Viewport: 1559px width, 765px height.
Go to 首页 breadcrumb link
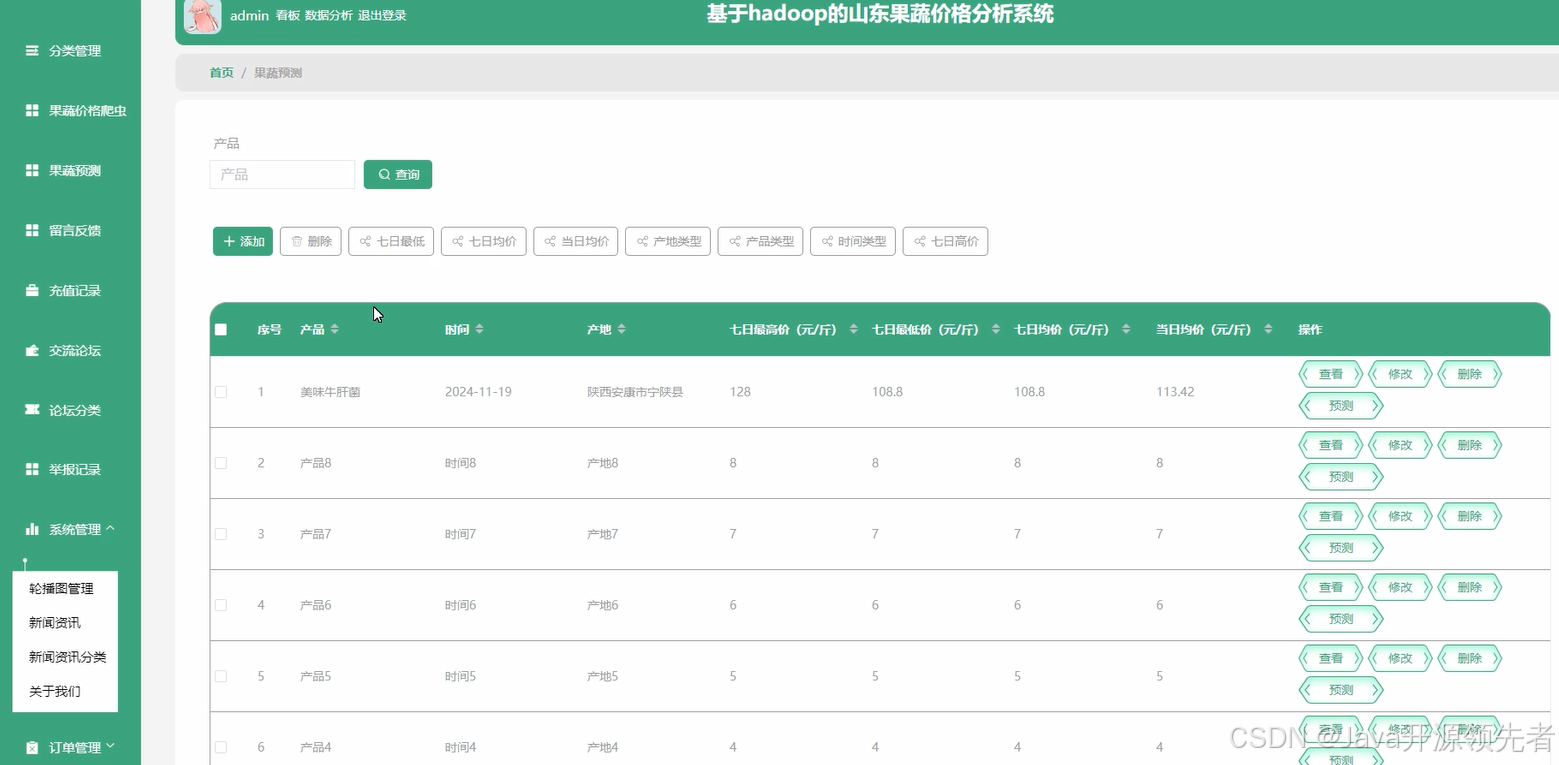click(222, 73)
